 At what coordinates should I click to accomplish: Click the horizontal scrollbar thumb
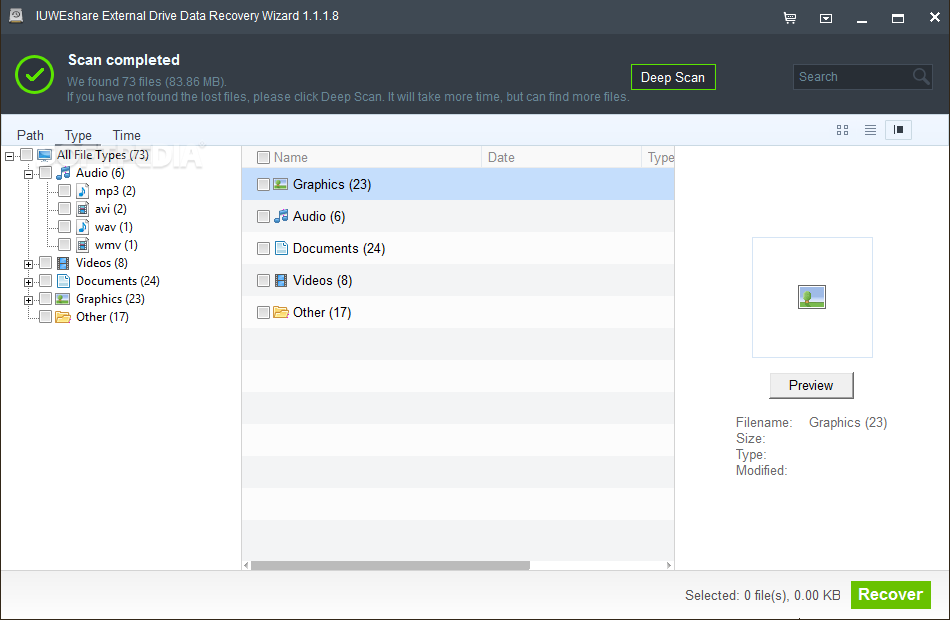(x=390, y=565)
